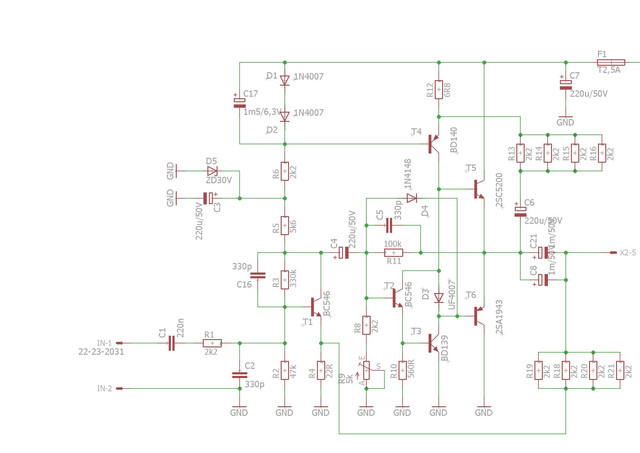Select resistor R18 symbol
The width and height of the screenshot is (640, 453).
coord(566,370)
